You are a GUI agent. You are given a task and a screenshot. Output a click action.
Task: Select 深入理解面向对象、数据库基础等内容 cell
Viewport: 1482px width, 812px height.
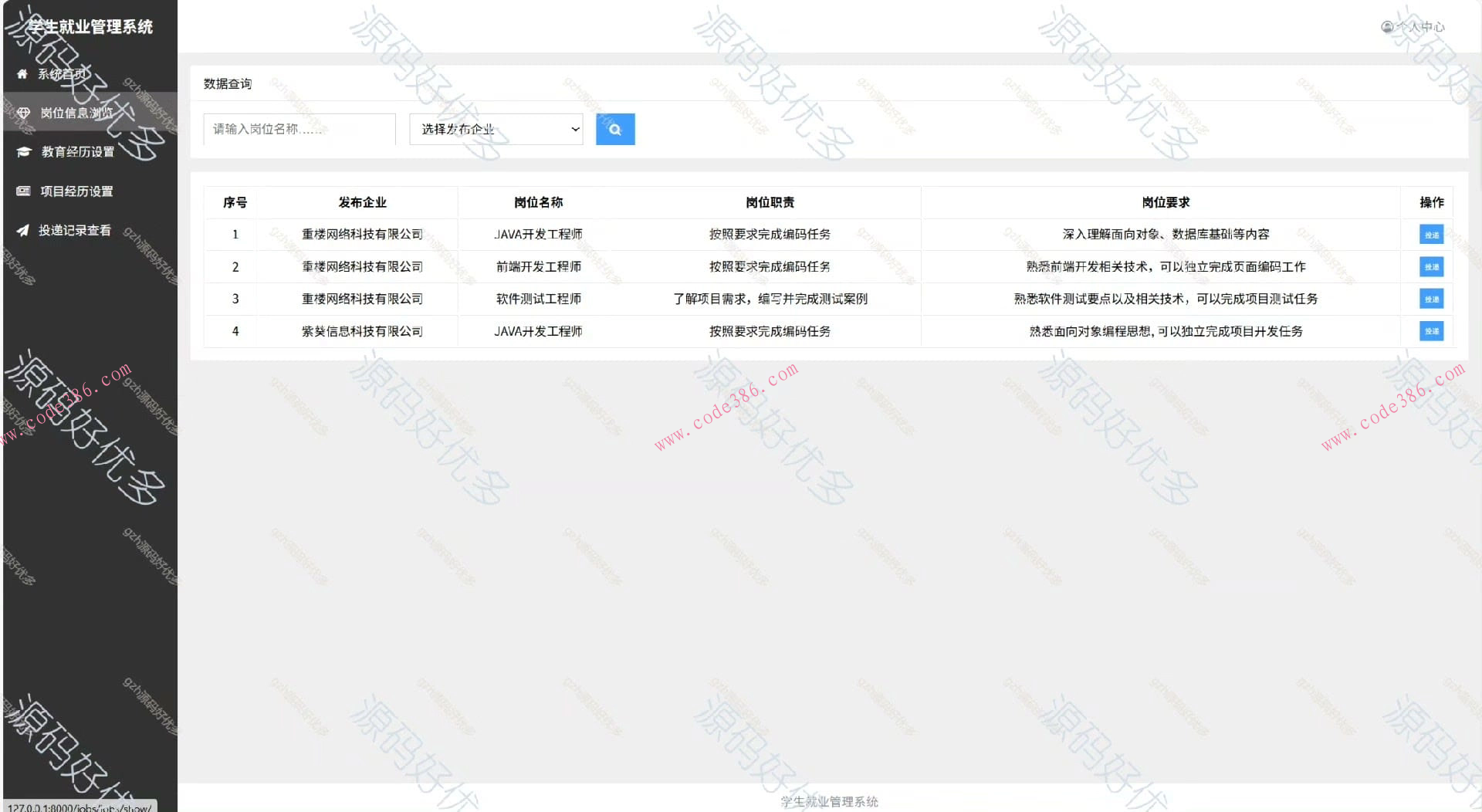(1166, 235)
